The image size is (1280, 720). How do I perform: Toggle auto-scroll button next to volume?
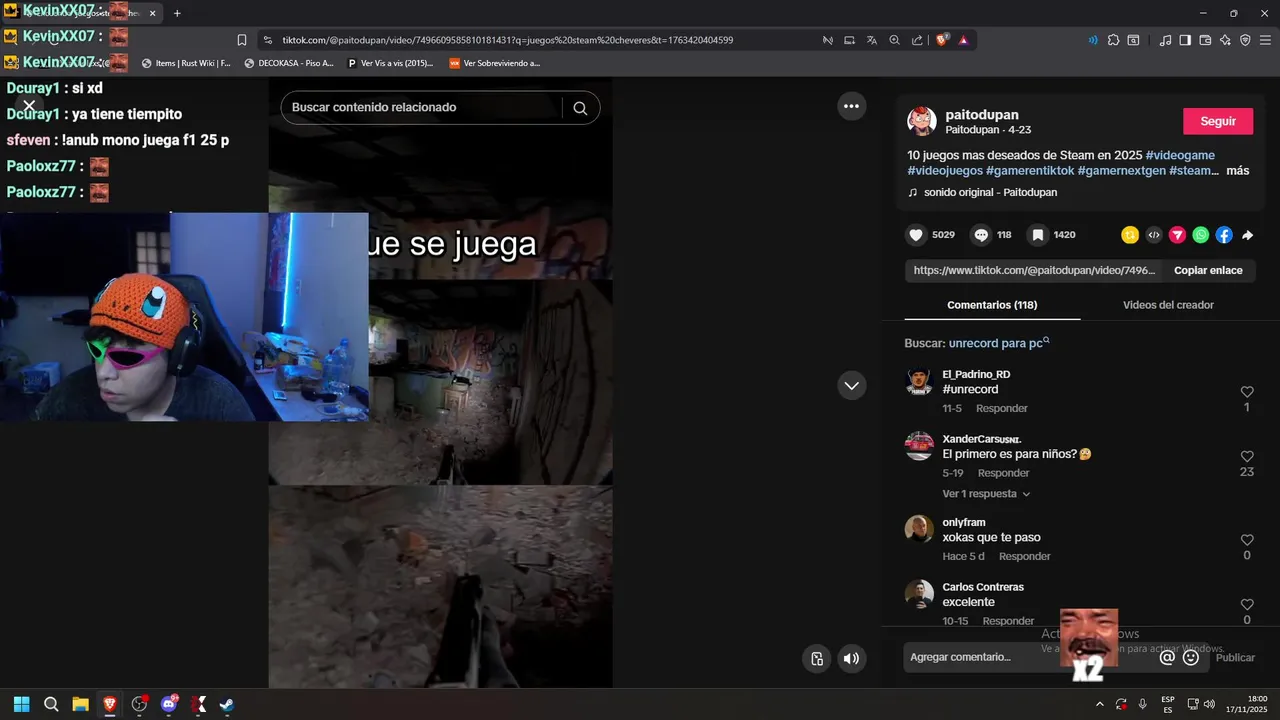[x=817, y=658]
